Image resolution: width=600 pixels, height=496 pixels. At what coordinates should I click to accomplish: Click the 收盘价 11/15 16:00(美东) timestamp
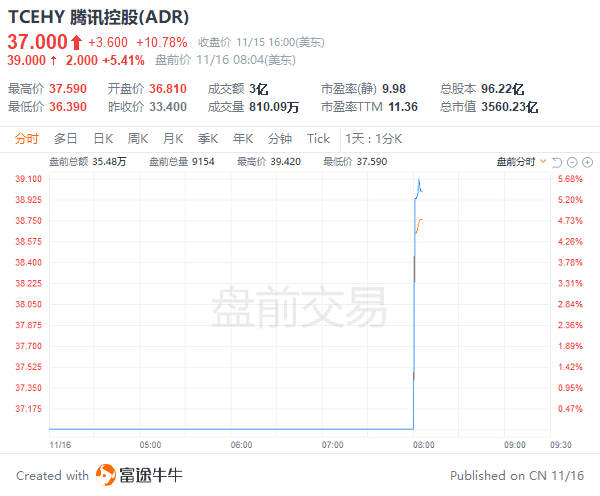pyautogui.click(x=261, y=42)
